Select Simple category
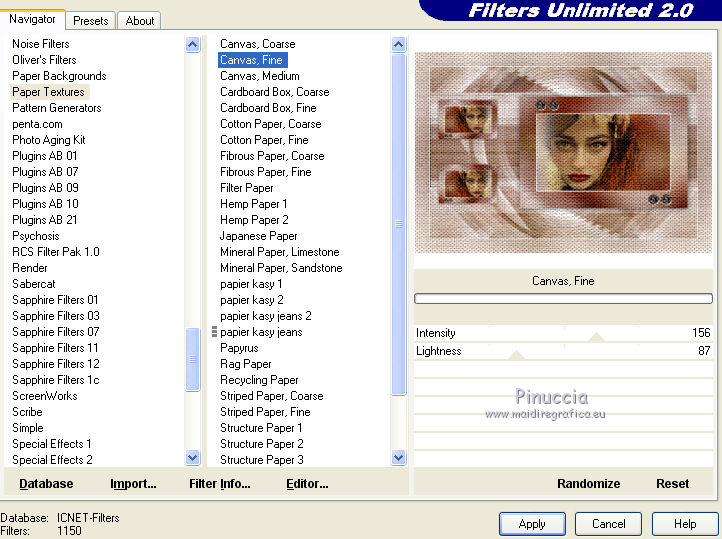Screen dimensions: 722x539 click(x=28, y=428)
